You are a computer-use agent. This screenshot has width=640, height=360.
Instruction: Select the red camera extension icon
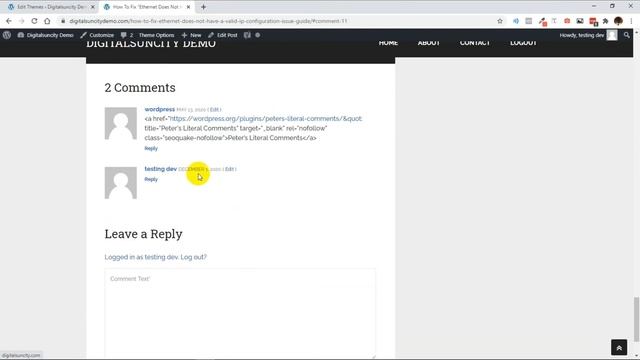567,21
